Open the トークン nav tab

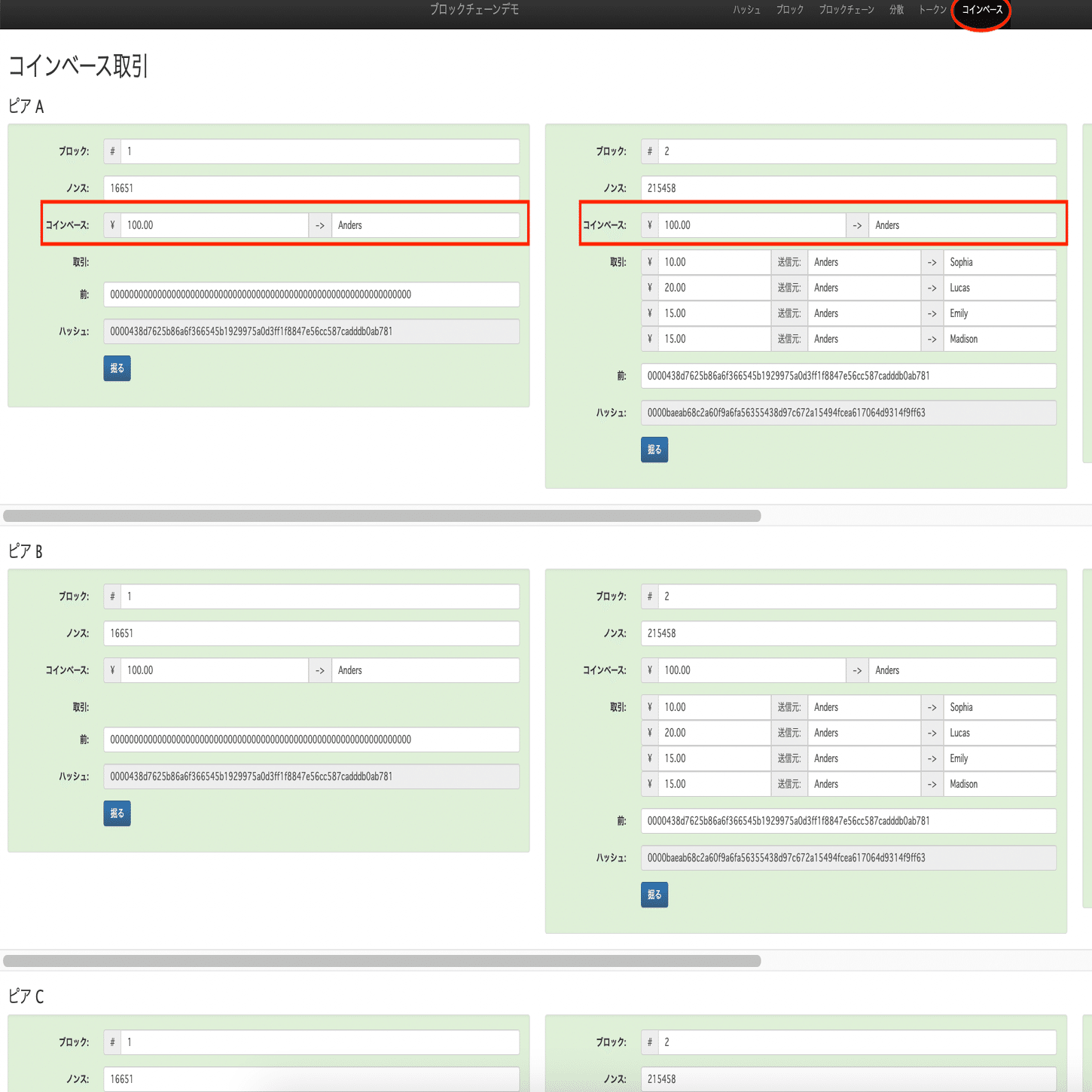pos(932,10)
